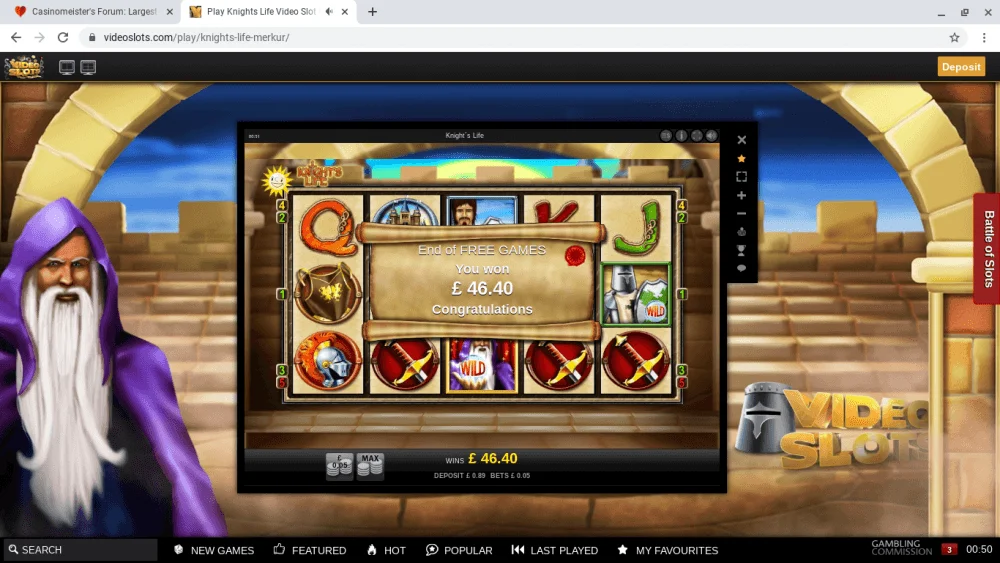Open the HOT games menu
1000x563 pixels.
(x=386, y=550)
